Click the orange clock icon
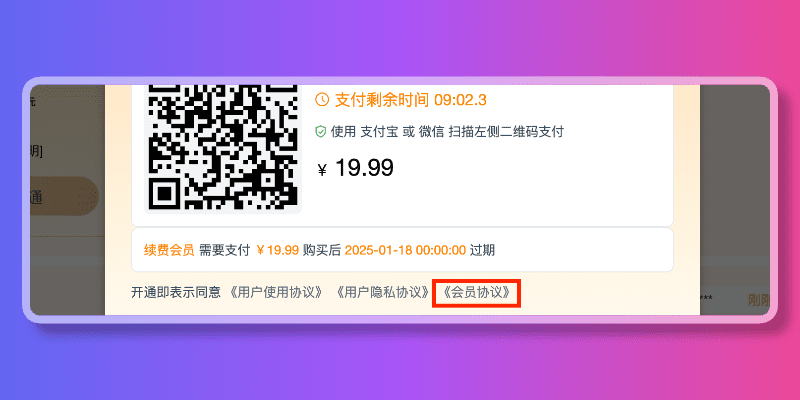This screenshot has height=400, width=800. point(322,99)
